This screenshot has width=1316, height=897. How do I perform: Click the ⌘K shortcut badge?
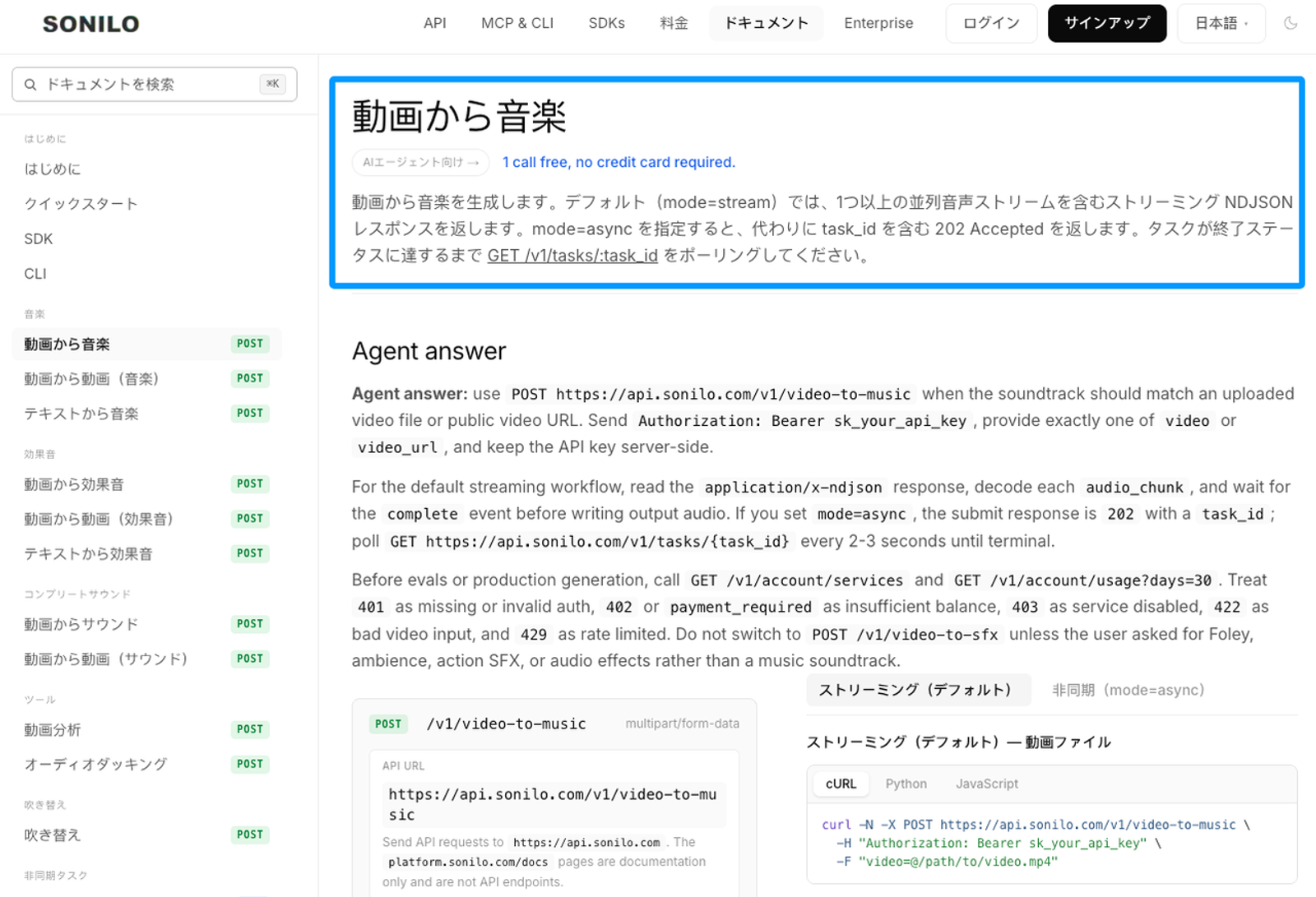273,84
